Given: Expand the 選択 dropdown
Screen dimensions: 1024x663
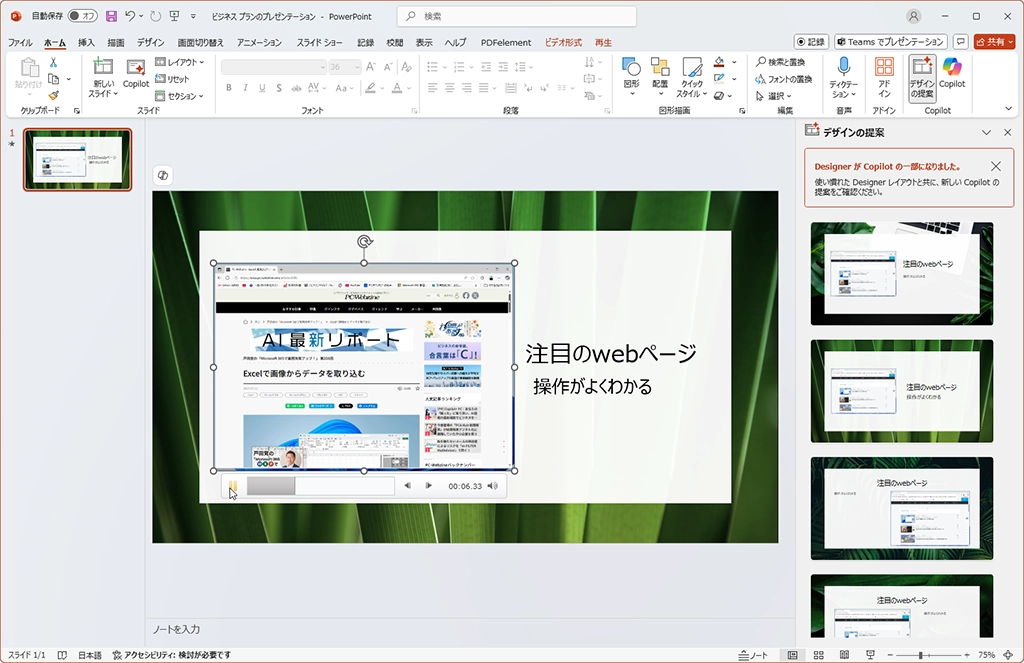Looking at the screenshot, I should (x=773, y=96).
